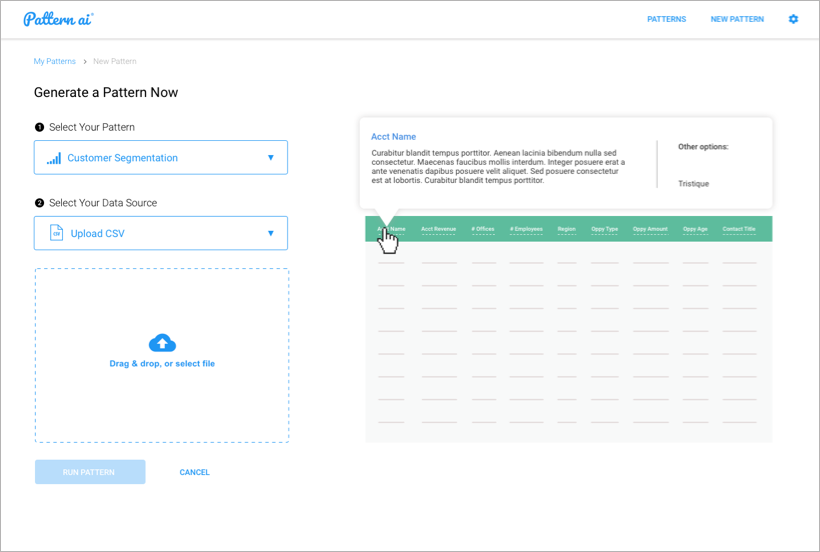Select the Contact Title column header
820x552 pixels.
pyautogui.click(x=739, y=229)
